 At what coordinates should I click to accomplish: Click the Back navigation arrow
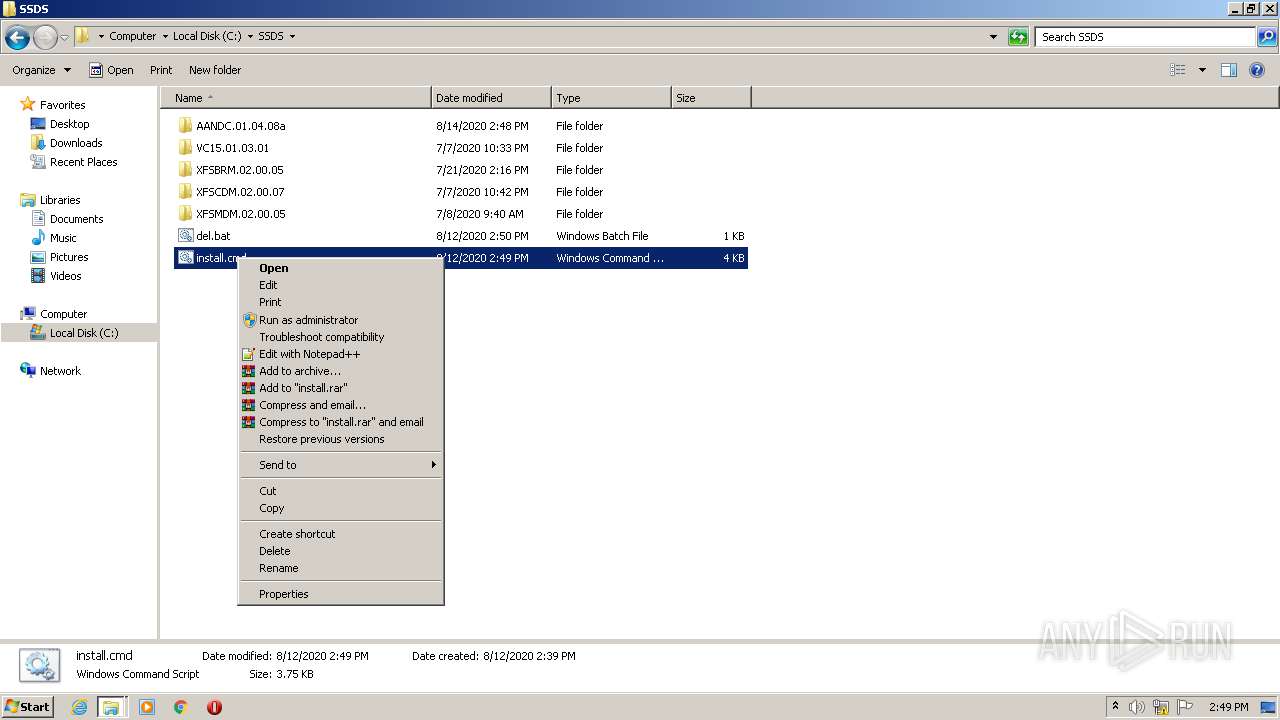coord(17,38)
